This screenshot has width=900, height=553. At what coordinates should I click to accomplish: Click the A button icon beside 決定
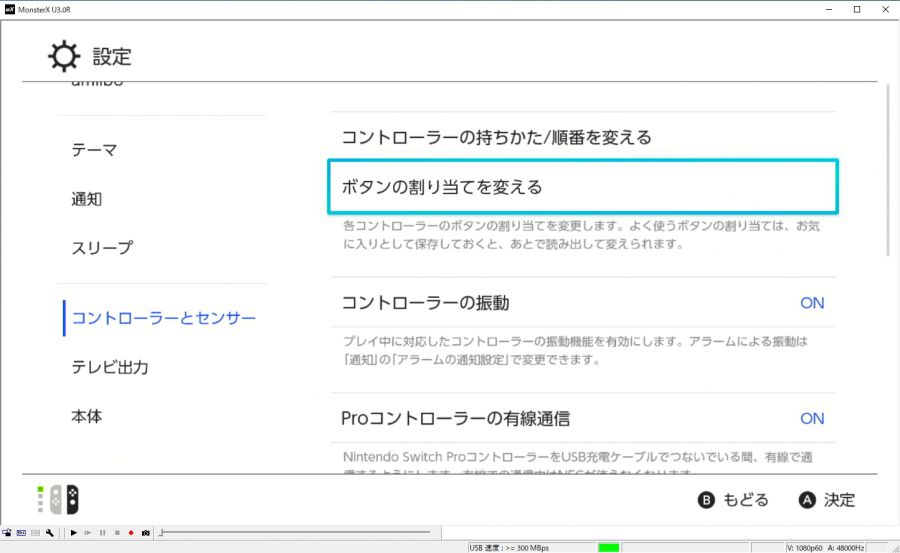point(807,500)
